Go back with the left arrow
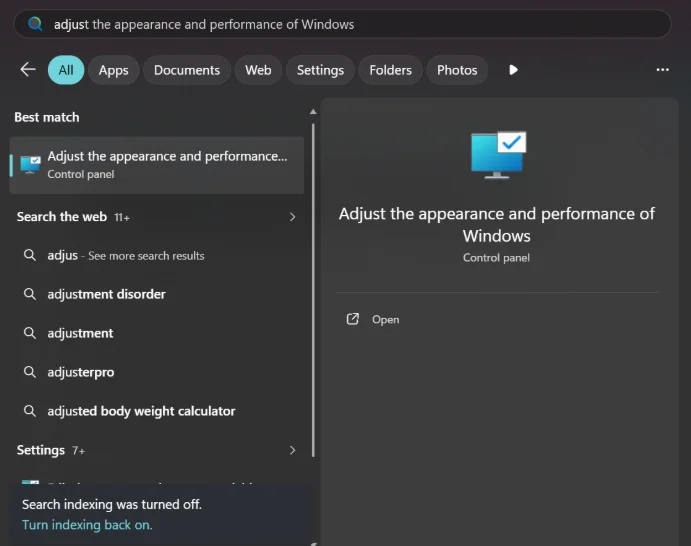Viewport: 691px width, 546px height. [28, 69]
